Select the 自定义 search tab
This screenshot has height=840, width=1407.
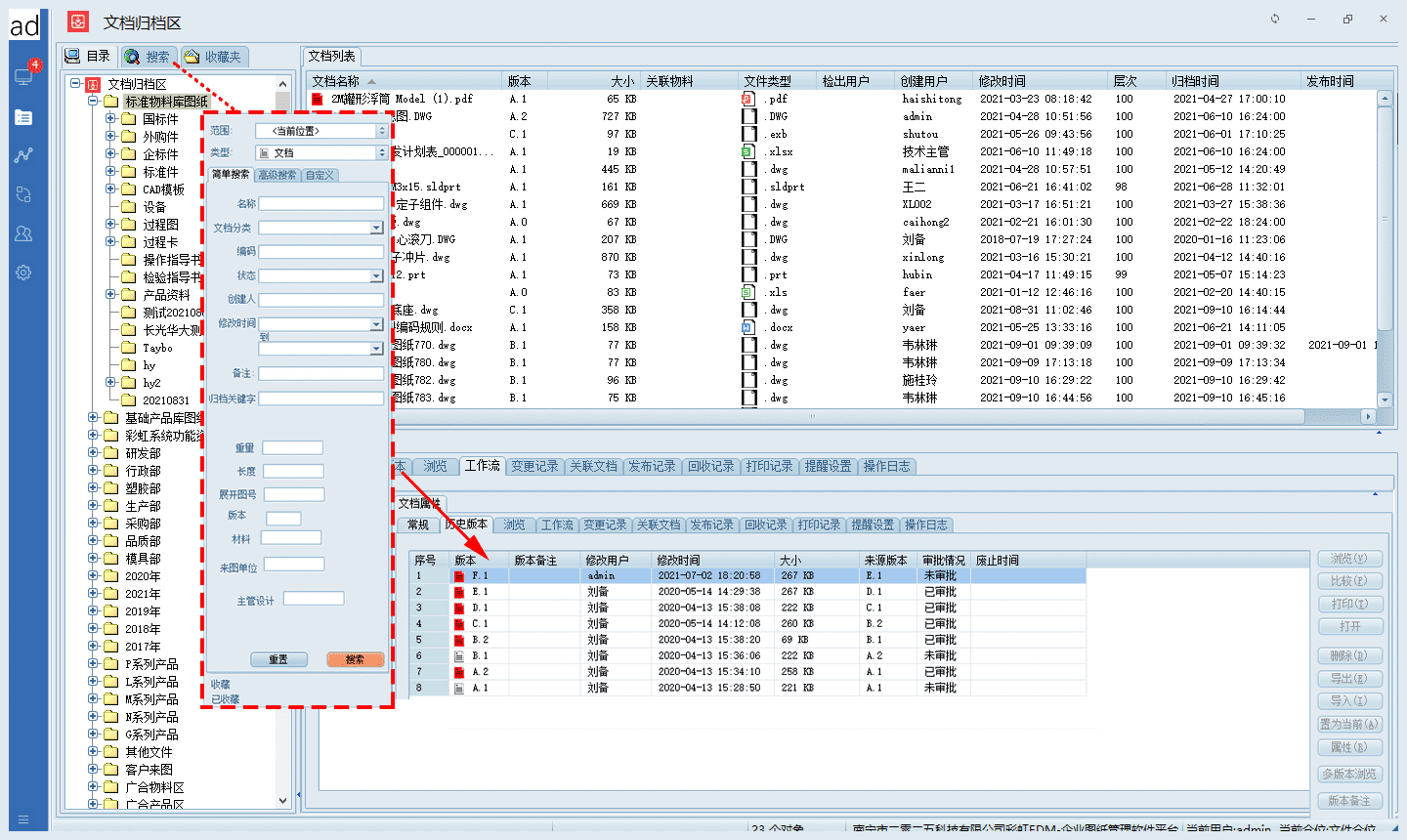tap(320, 175)
